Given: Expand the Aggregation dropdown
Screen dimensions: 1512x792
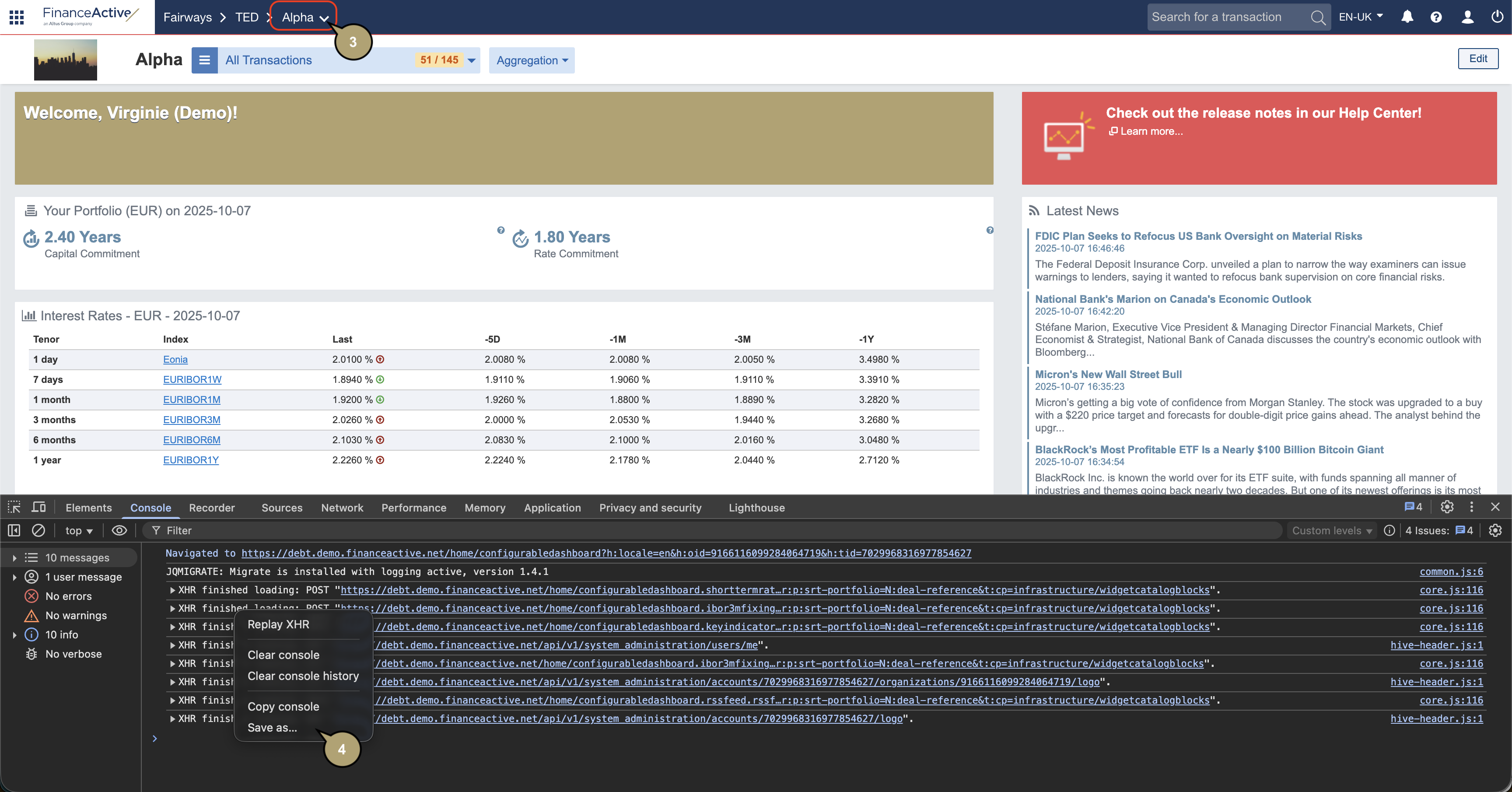Looking at the screenshot, I should click(x=531, y=60).
